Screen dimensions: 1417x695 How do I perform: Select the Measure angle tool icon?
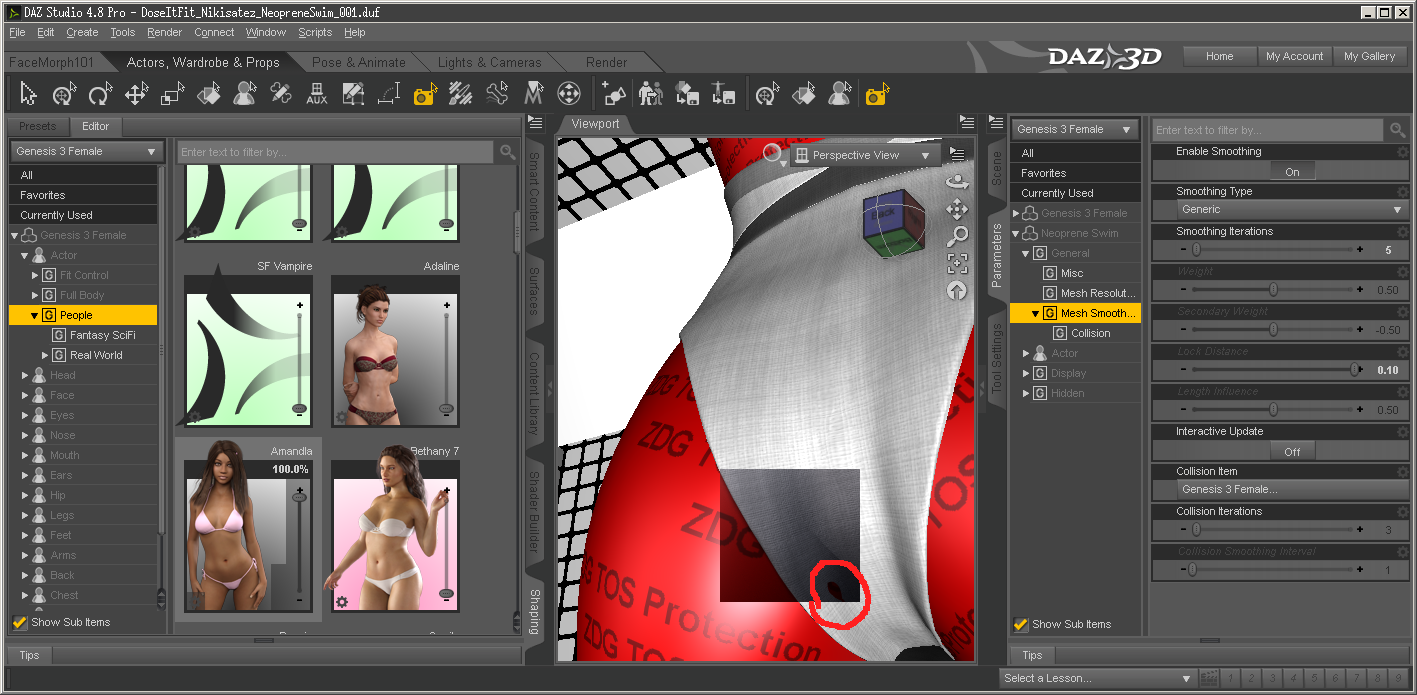point(389,95)
